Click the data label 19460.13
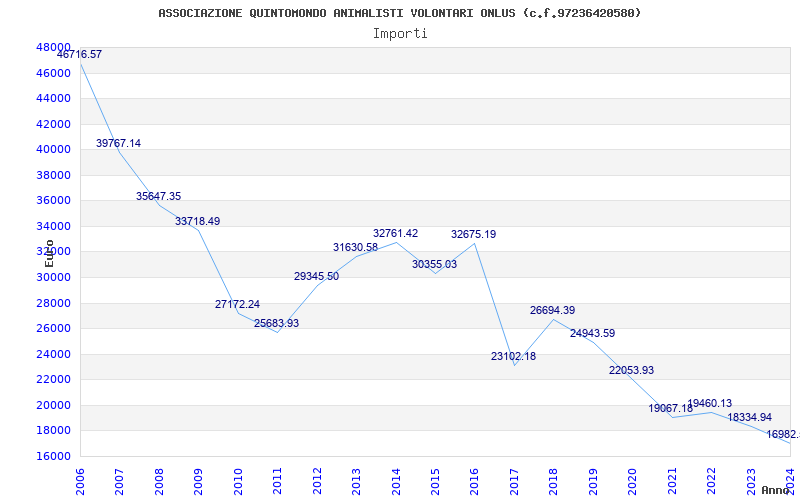The image size is (800, 500). click(710, 404)
